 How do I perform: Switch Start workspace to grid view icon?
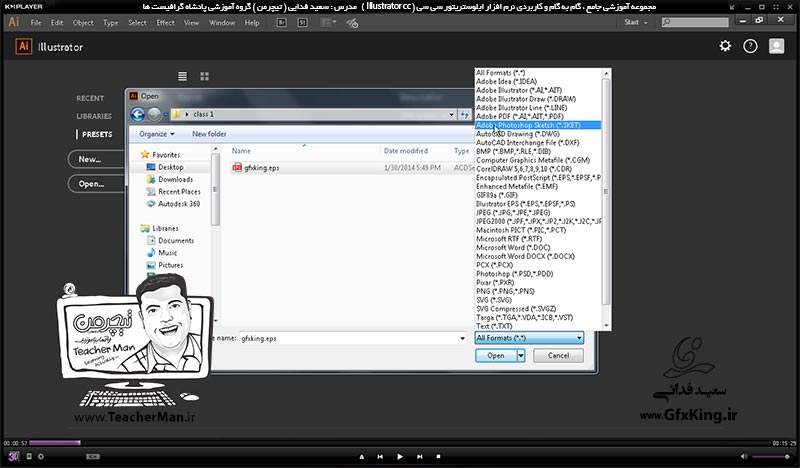[205, 76]
